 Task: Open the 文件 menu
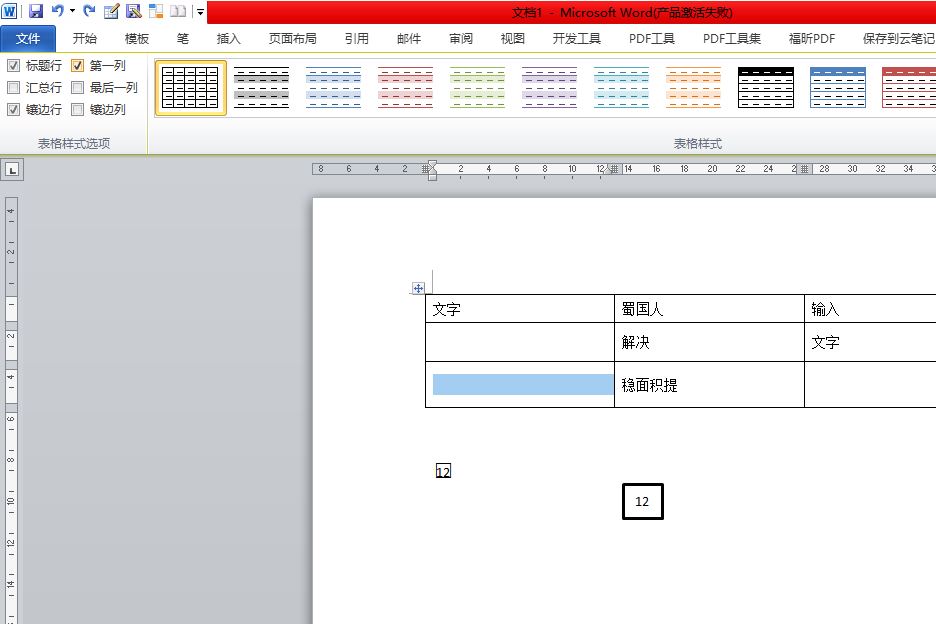coord(28,38)
